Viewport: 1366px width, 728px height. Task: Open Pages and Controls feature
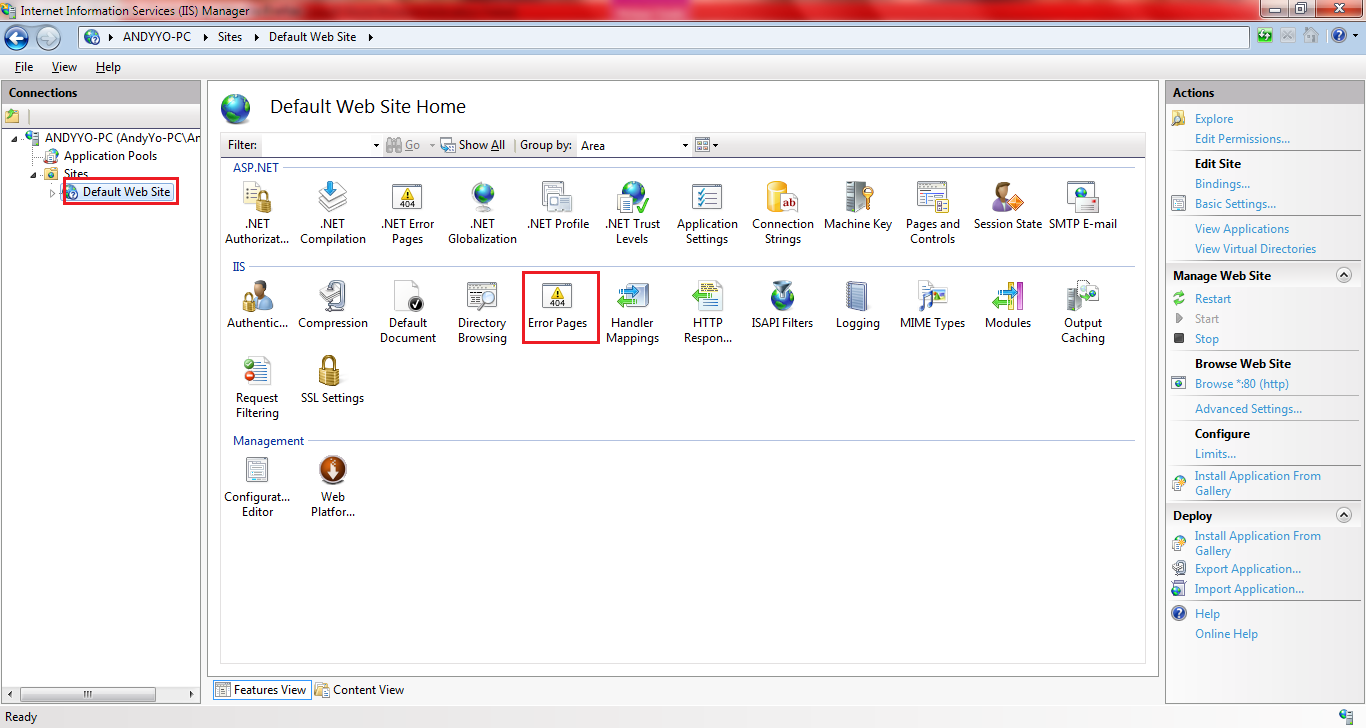pos(933,213)
